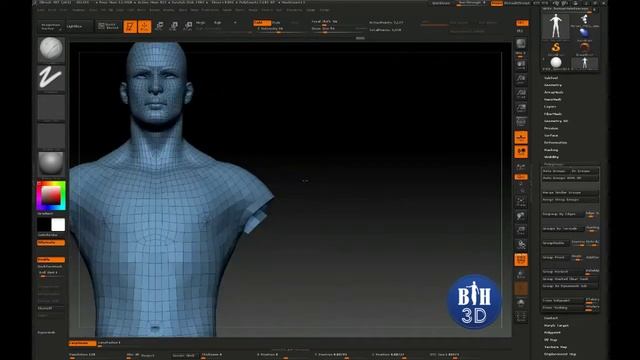This screenshot has width=640, height=360.
Task: Click Scale view icon in right shelf
Action: pos(521,230)
